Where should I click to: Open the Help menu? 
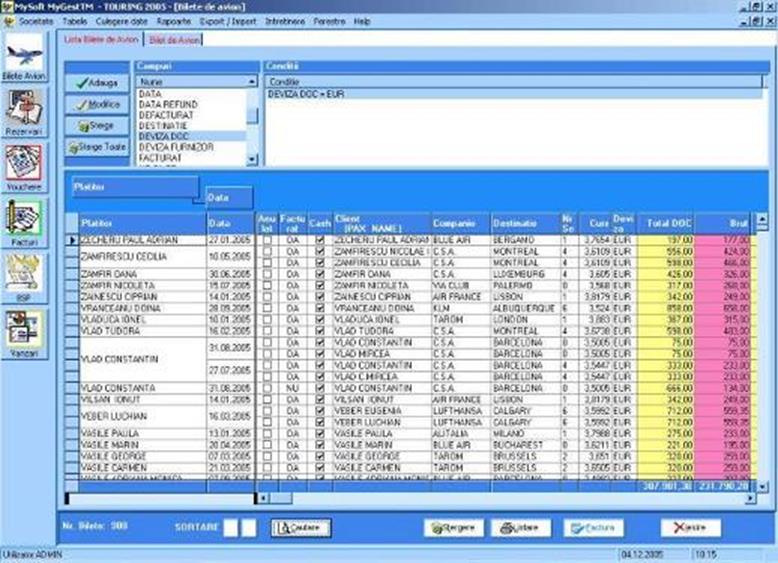362,21
